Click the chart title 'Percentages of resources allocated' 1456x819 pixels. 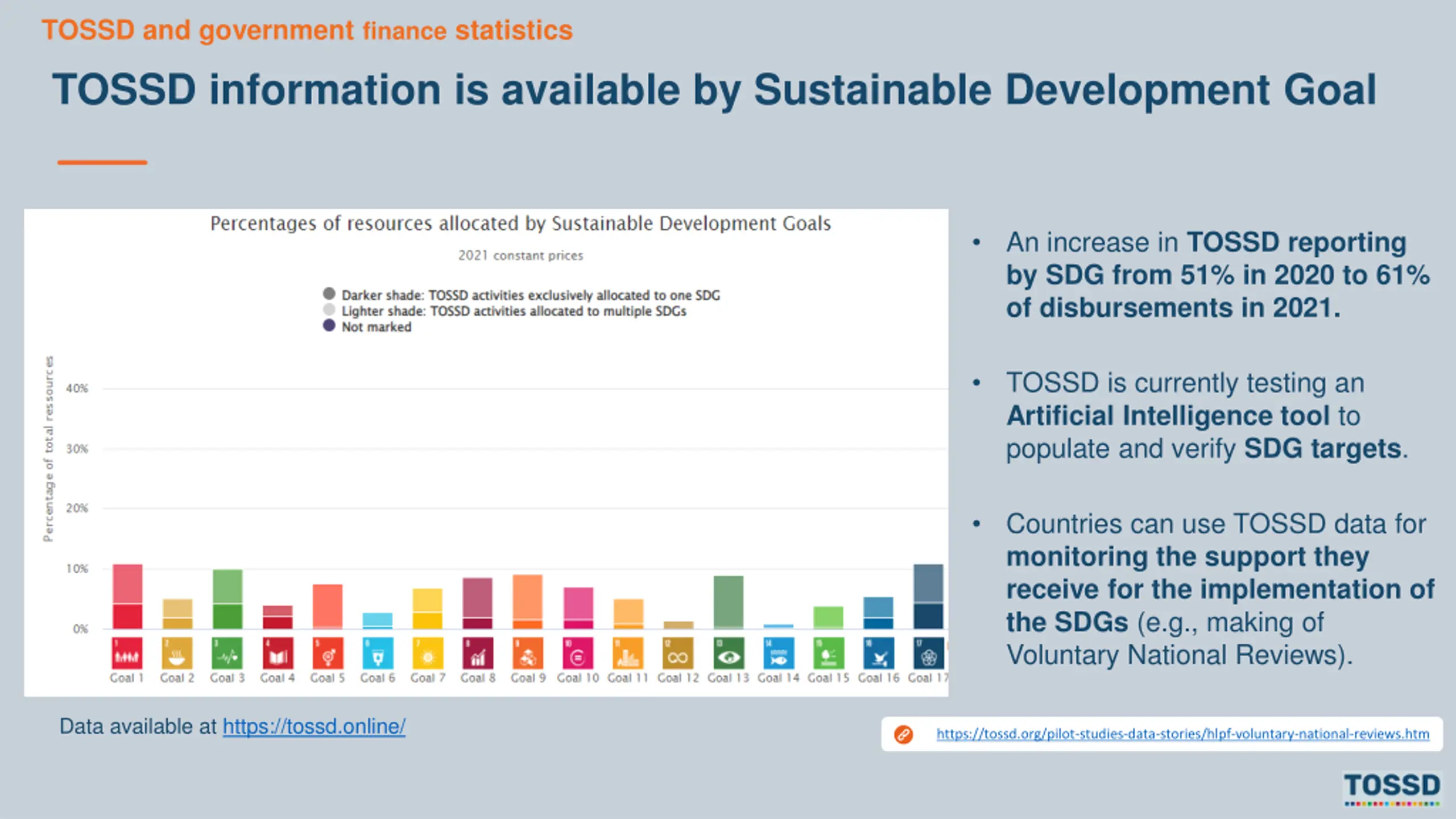coord(520,224)
